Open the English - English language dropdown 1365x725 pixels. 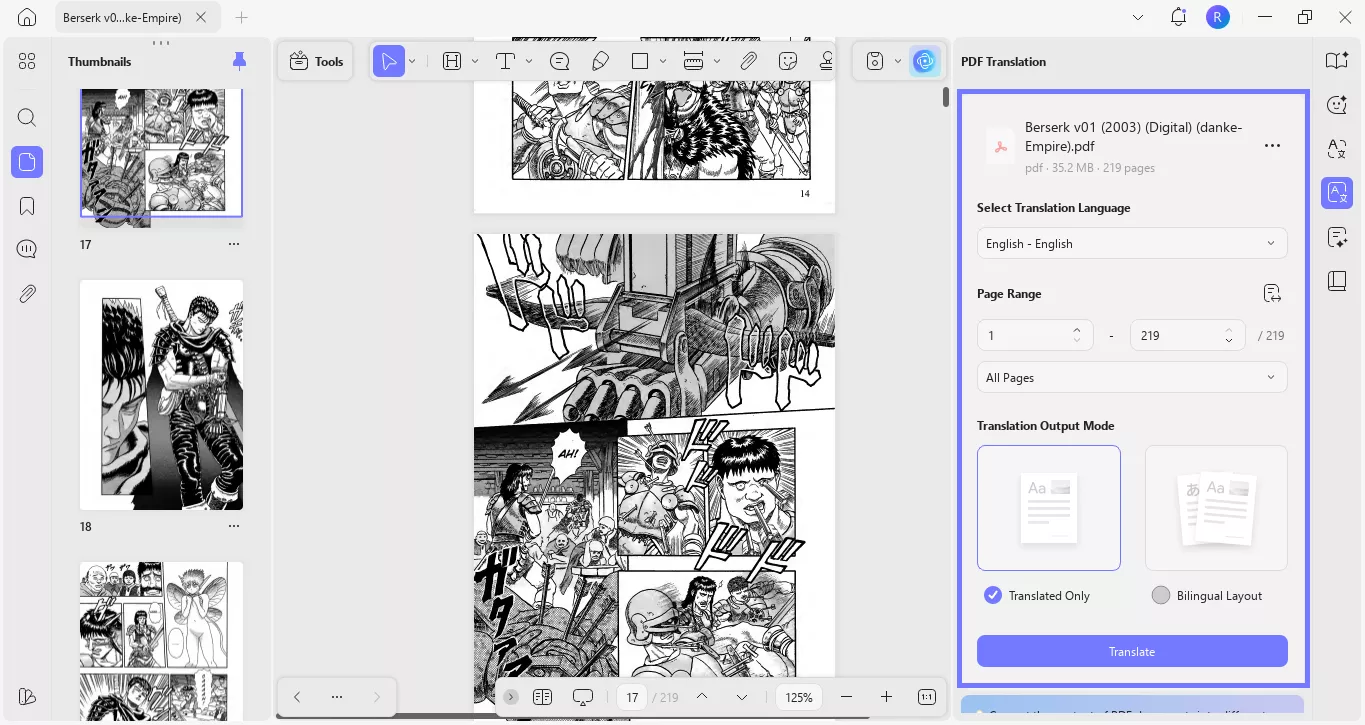coord(1132,243)
